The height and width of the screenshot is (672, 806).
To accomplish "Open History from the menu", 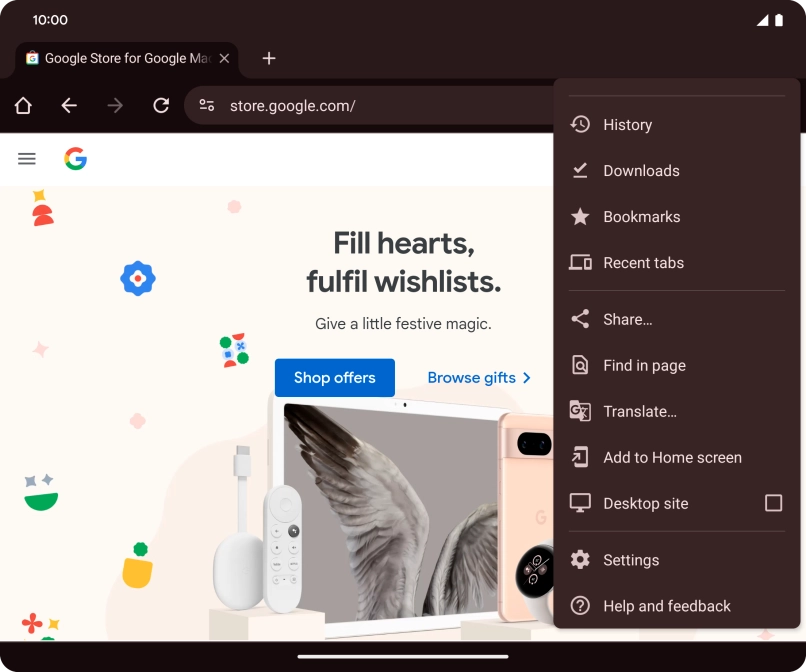I will [x=627, y=125].
